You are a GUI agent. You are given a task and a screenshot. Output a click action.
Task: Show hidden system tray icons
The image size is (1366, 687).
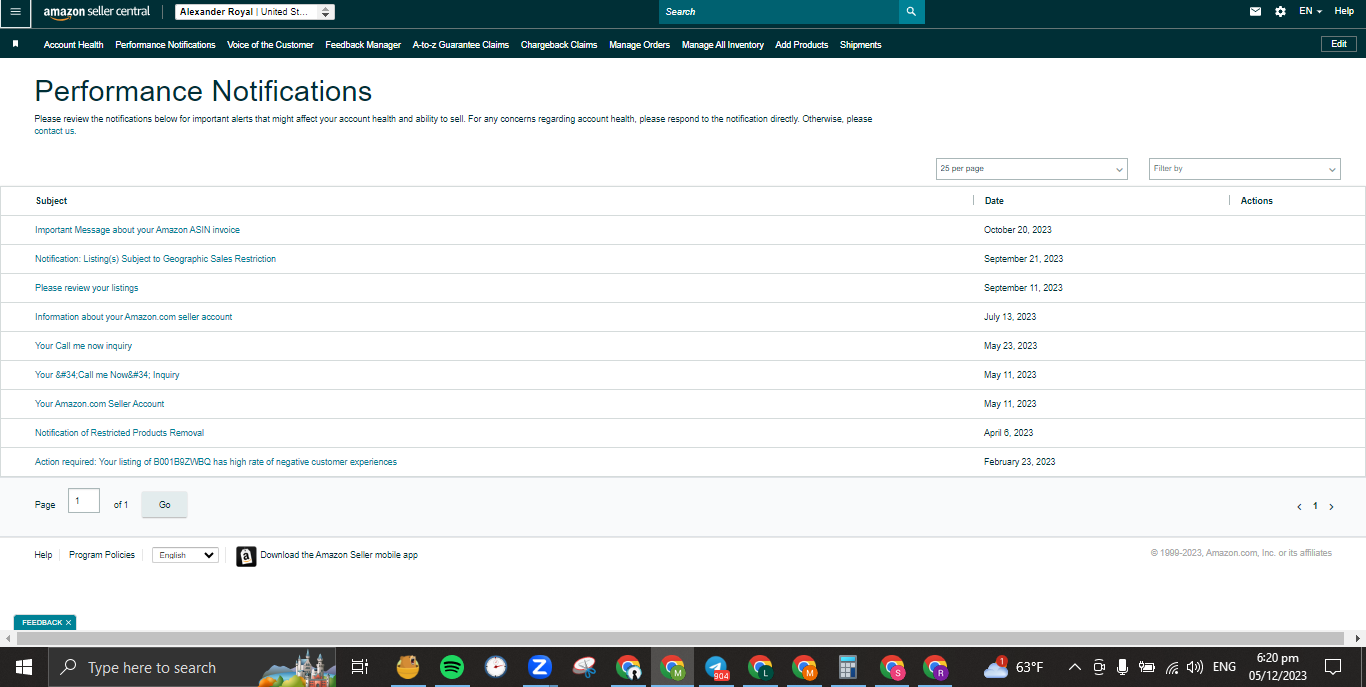tap(1075, 667)
